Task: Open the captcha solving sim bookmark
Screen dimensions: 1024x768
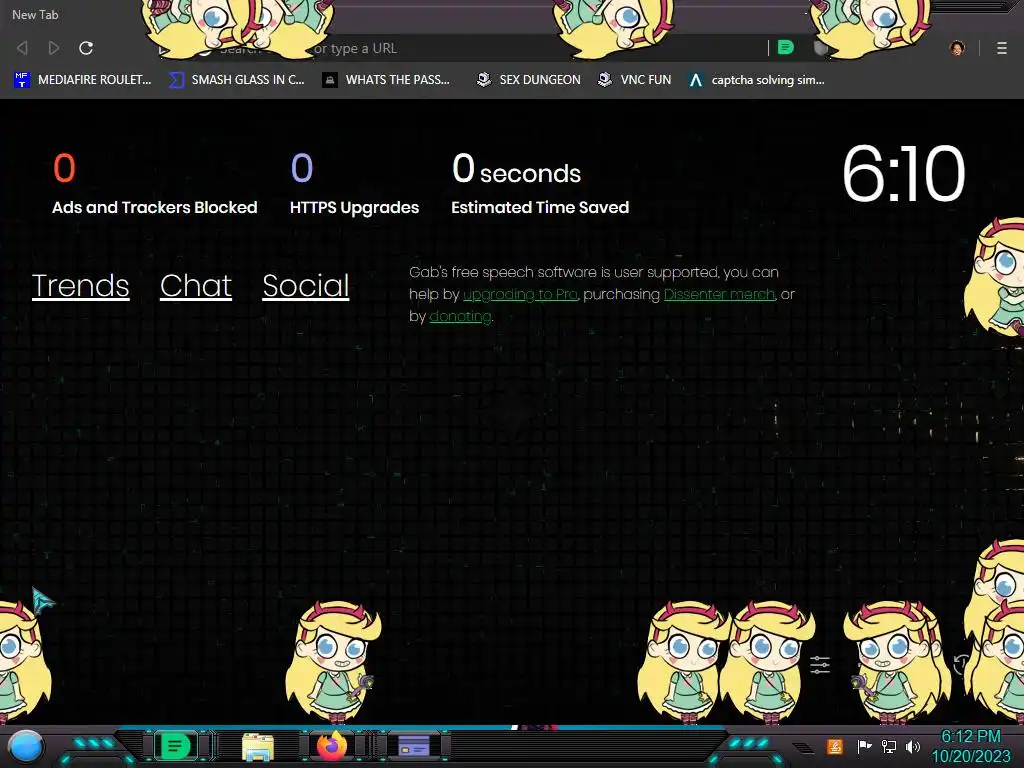Action: point(757,80)
